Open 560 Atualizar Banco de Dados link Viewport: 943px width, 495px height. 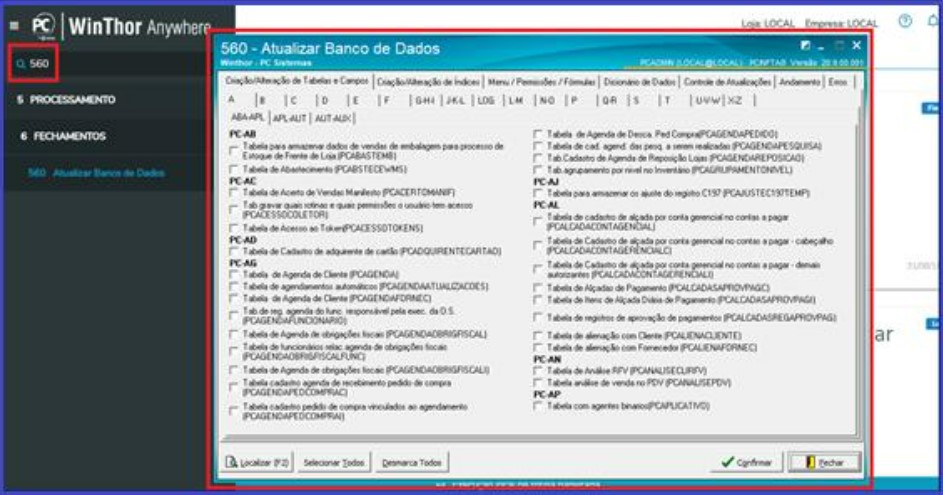click(96, 173)
